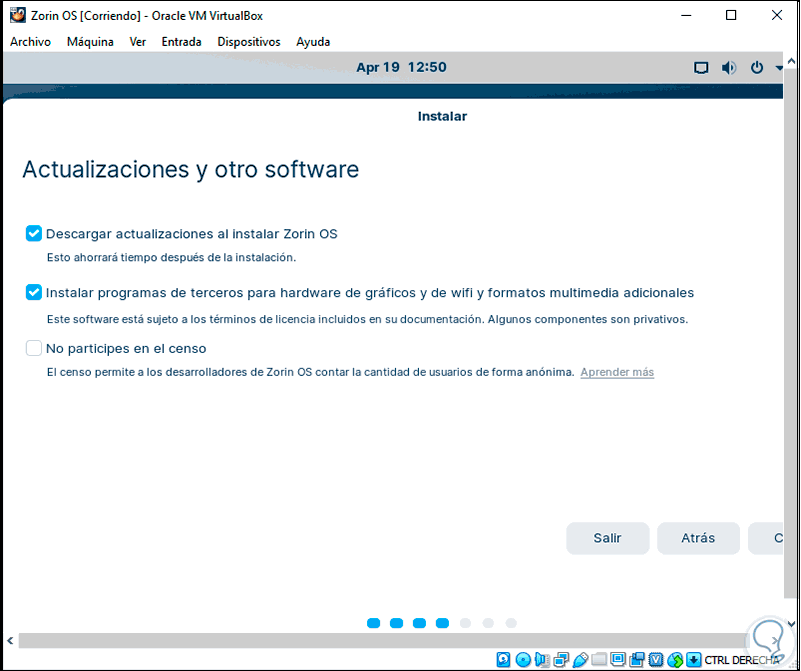Click the keyboard capture arrow icon
This screenshot has height=671, width=801.
[x=693, y=660]
